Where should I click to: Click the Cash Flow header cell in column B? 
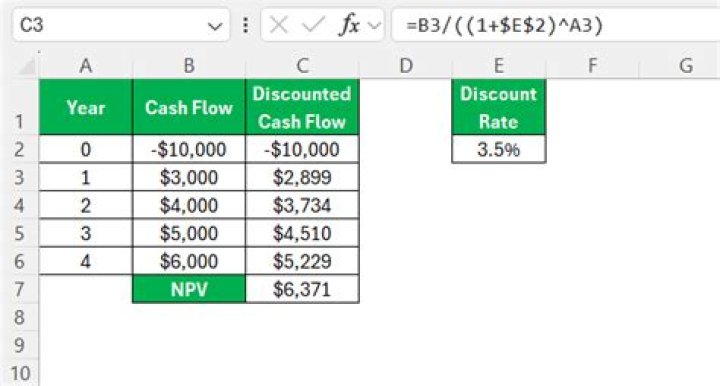point(189,107)
